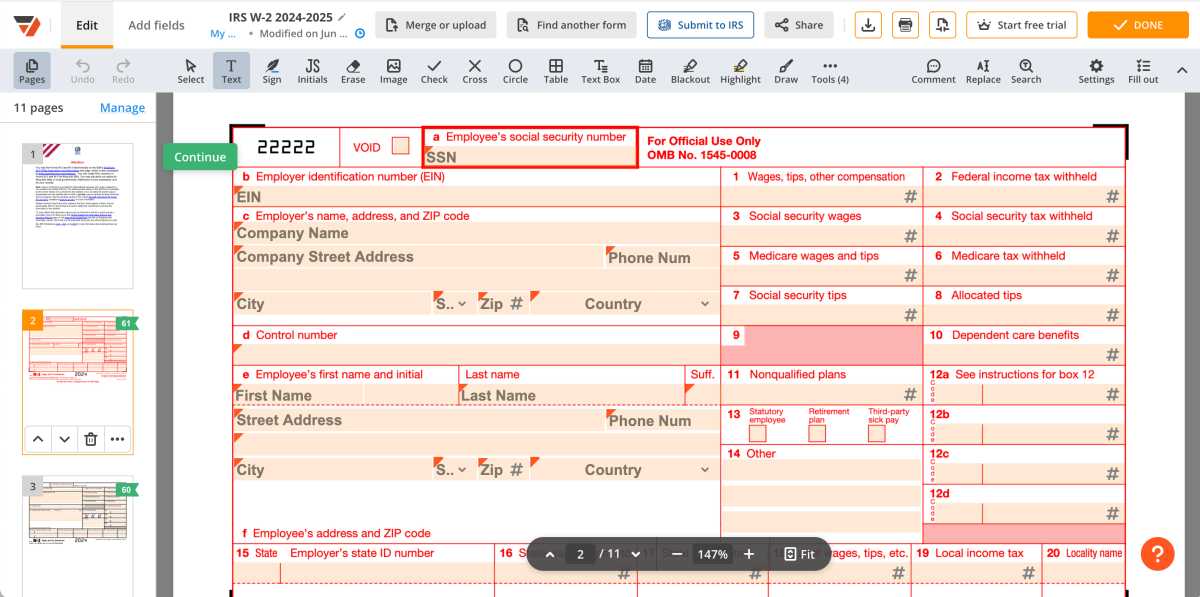This screenshot has width=1200, height=597.
Task: Open more options for page 2
Action: 118,438
